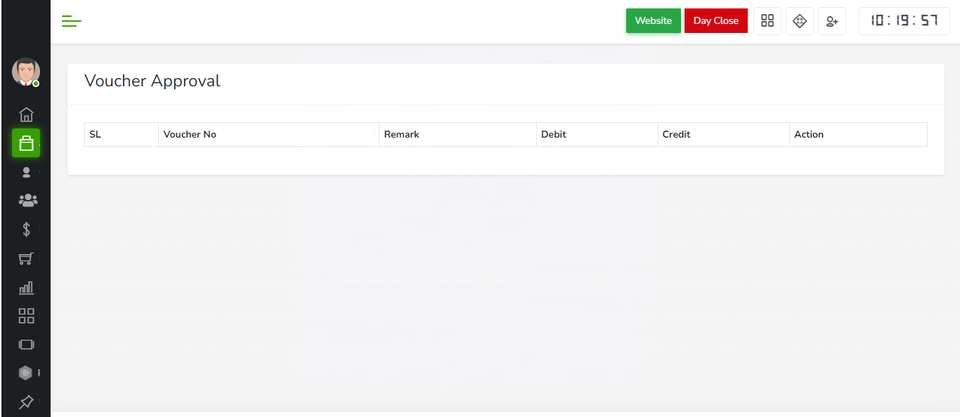Click the Action column header
Viewport: 960px width, 417px height.
(x=858, y=134)
